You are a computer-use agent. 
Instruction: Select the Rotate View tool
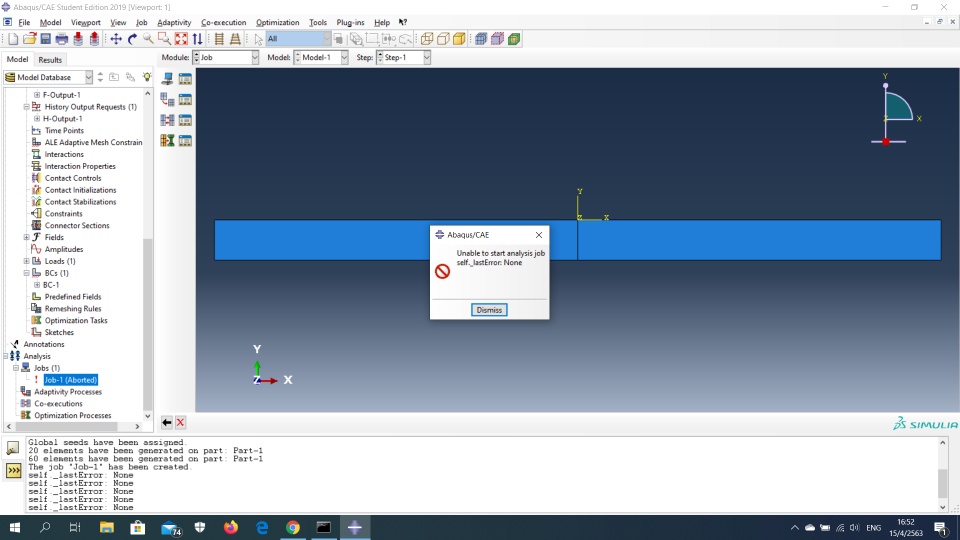tap(132, 39)
